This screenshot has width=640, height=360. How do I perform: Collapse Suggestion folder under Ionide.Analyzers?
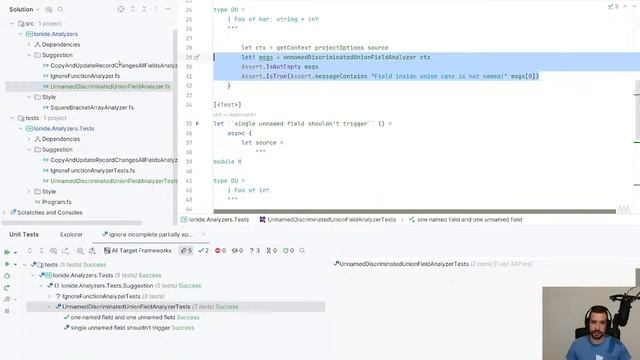(x=29, y=55)
